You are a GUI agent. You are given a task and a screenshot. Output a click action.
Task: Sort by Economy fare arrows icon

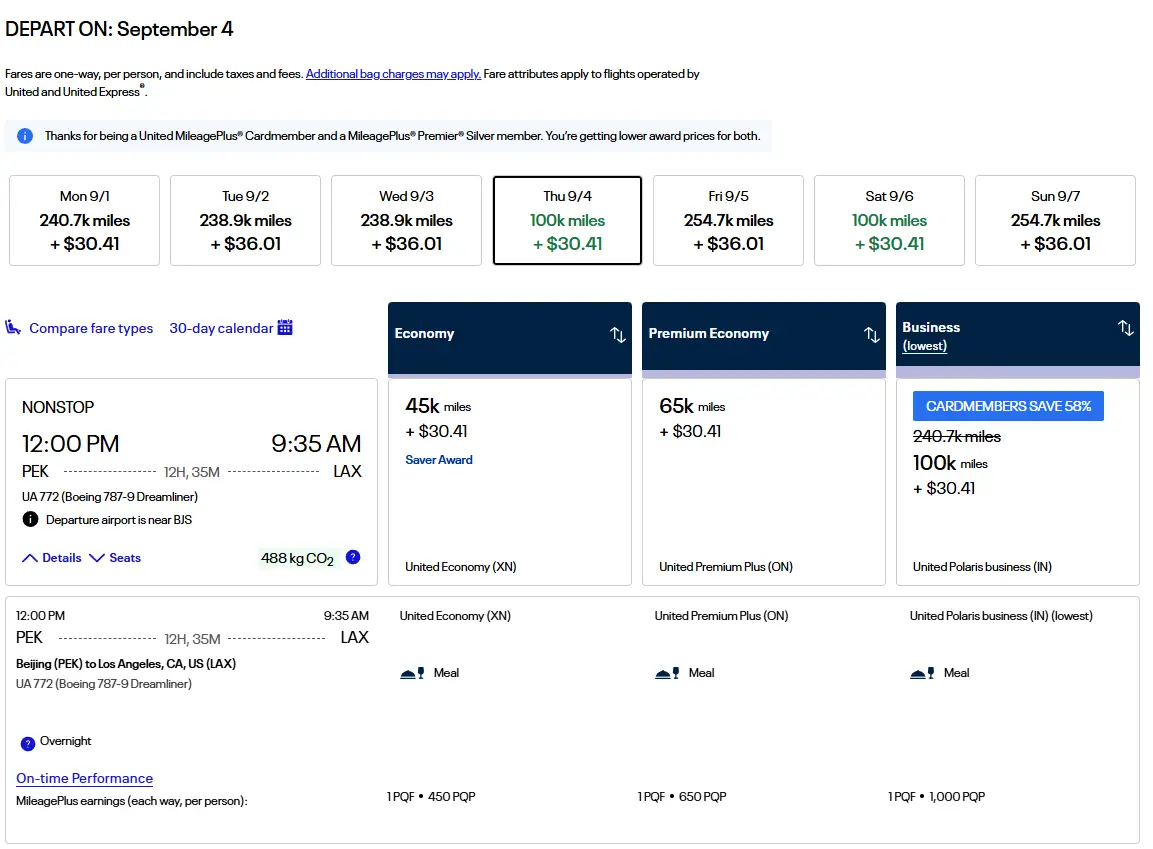(618, 334)
